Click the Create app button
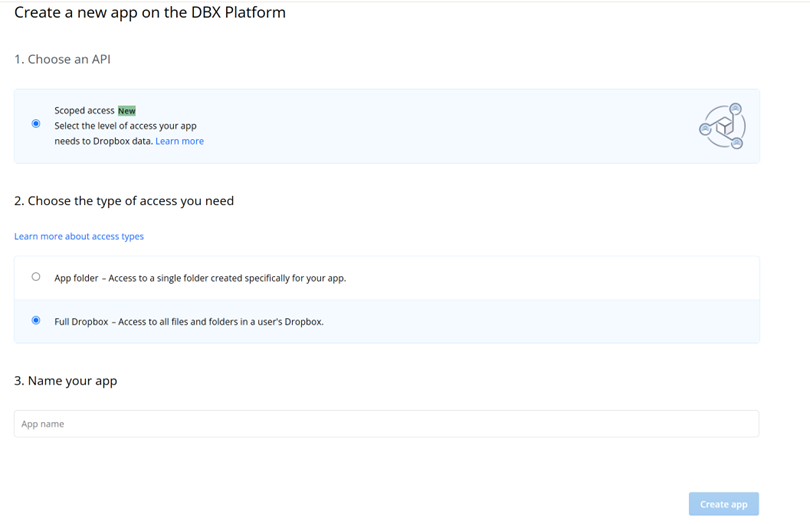The height and width of the screenshot is (524, 810). (x=724, y=504)
